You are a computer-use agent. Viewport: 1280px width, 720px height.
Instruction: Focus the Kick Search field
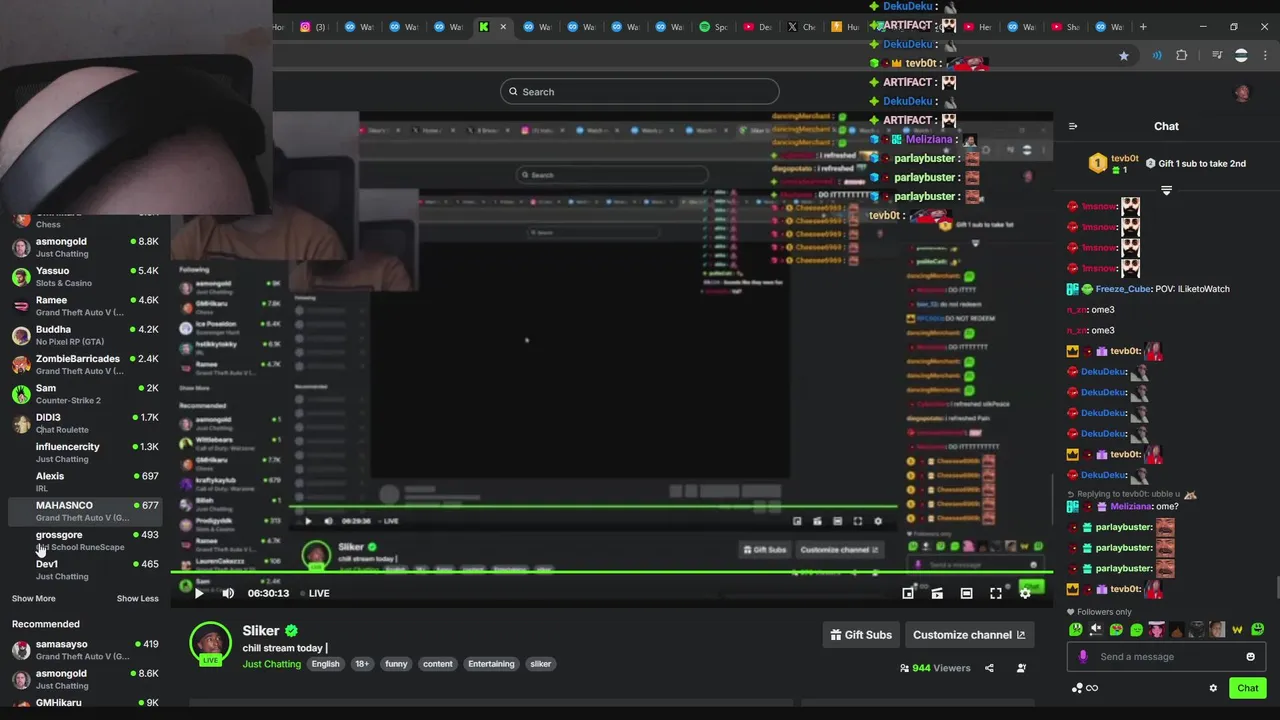[x=639, y=92]
